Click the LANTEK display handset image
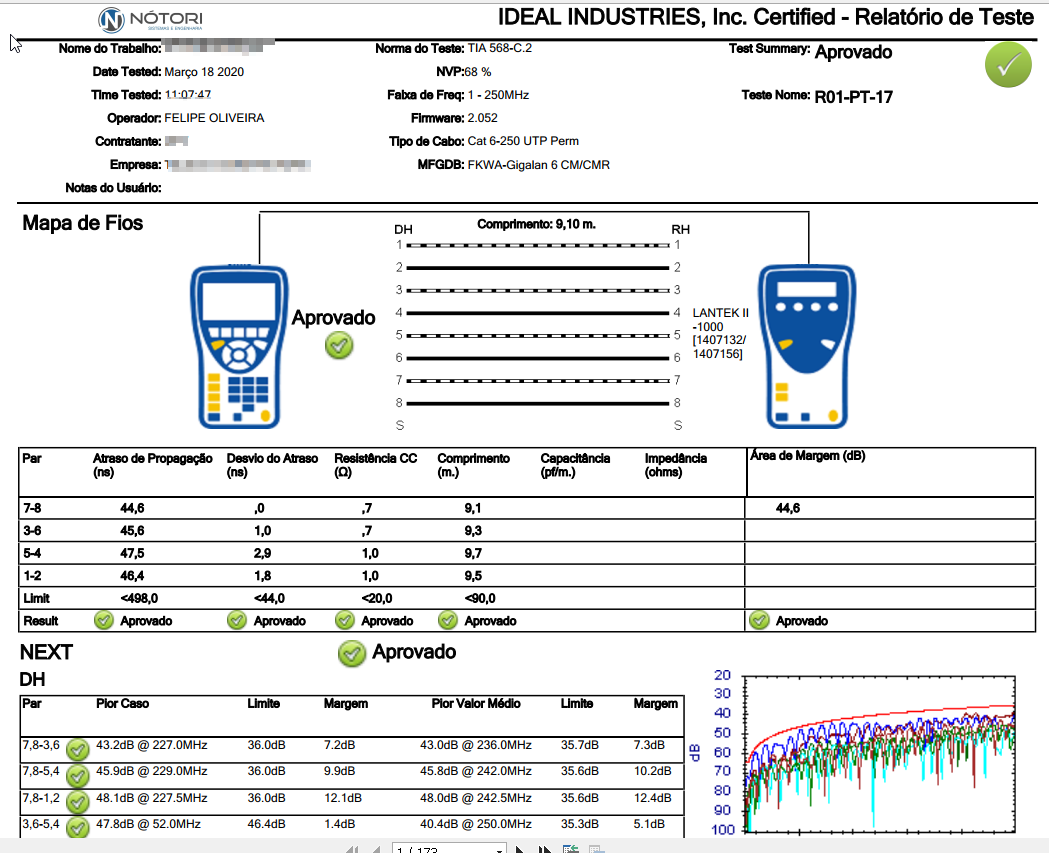The height and width of the screenshot is (853, 1049). click(239, 347)
